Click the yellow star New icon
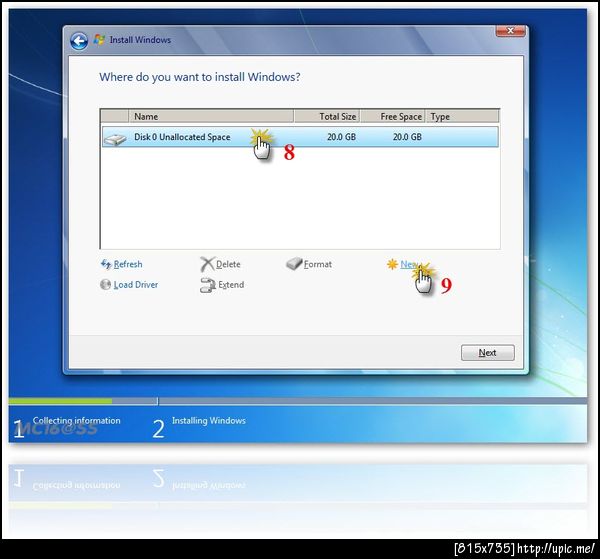The width and height of the screenshot is (600, 559). point(392,264)
